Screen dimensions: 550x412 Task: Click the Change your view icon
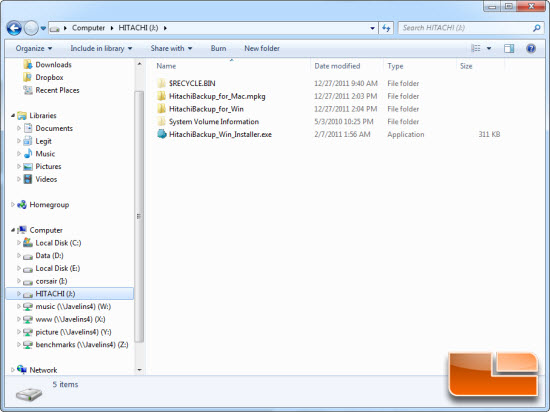coord(476,48)
